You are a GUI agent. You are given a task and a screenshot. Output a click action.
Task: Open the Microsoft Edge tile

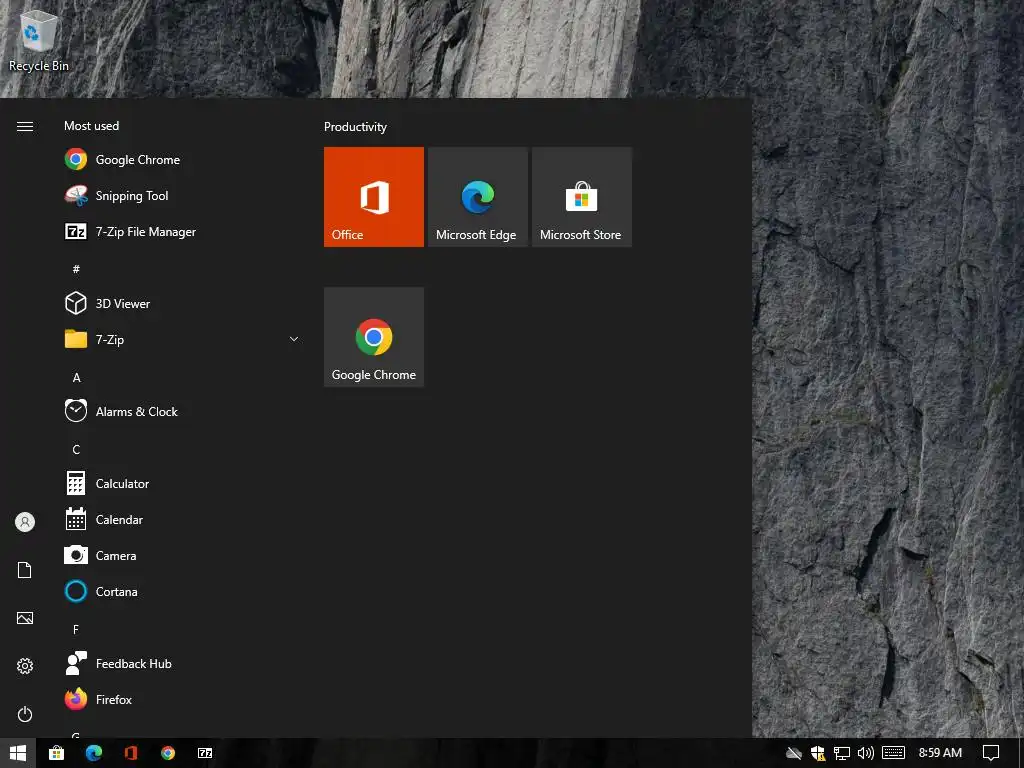(477, 197)
